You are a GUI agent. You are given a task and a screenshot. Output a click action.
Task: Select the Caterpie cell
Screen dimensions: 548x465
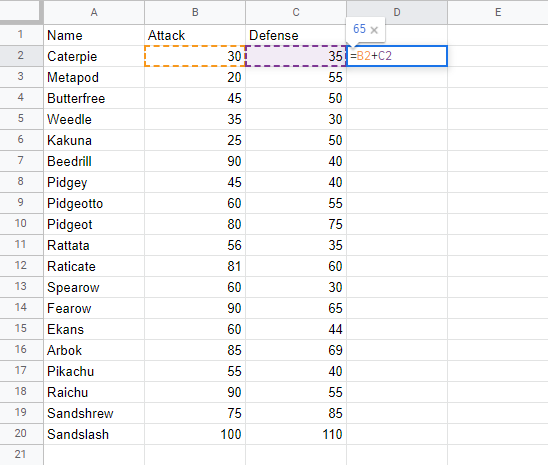pos(94,56)
